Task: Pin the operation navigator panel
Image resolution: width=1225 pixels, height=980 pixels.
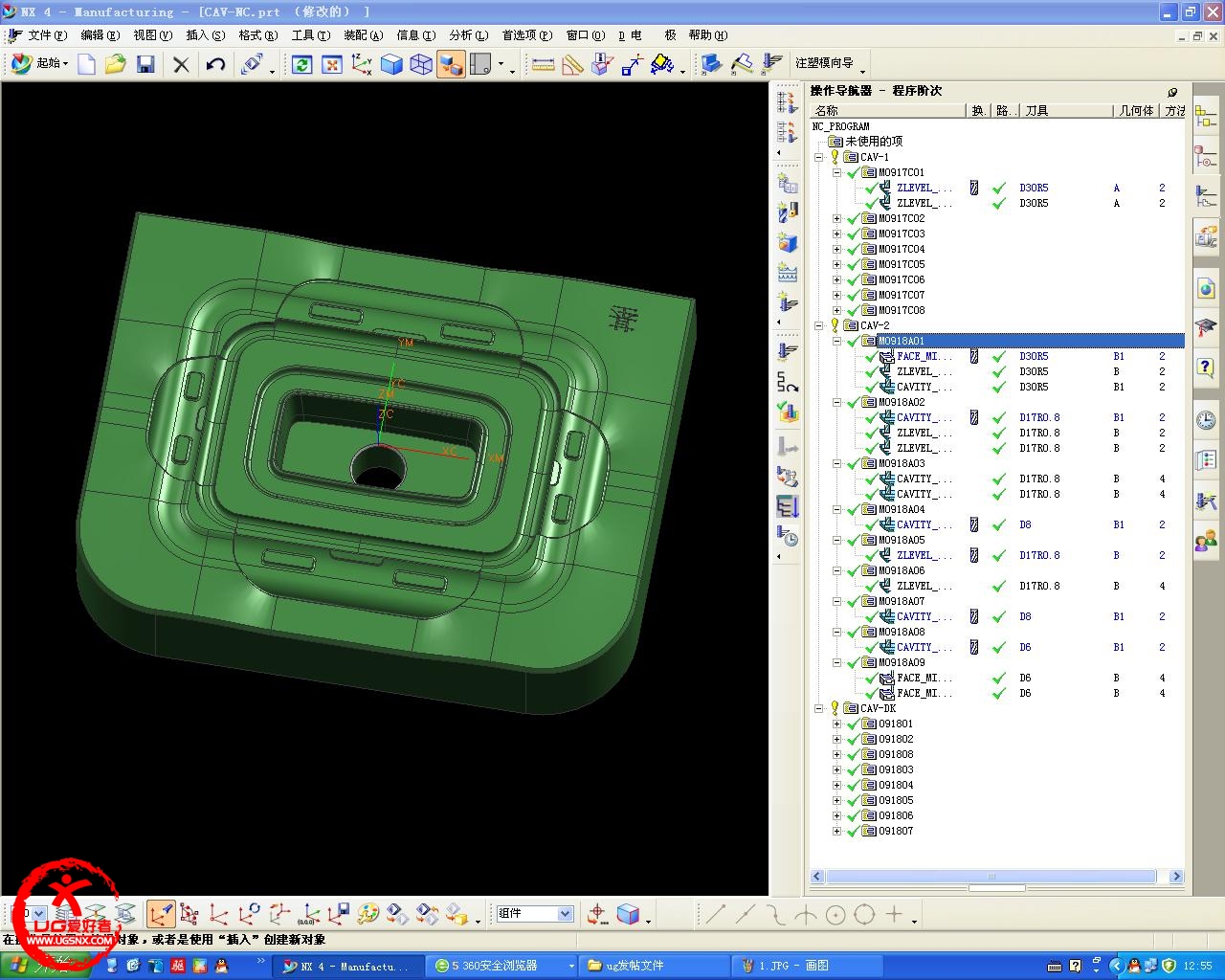Action: (1172, 92)
